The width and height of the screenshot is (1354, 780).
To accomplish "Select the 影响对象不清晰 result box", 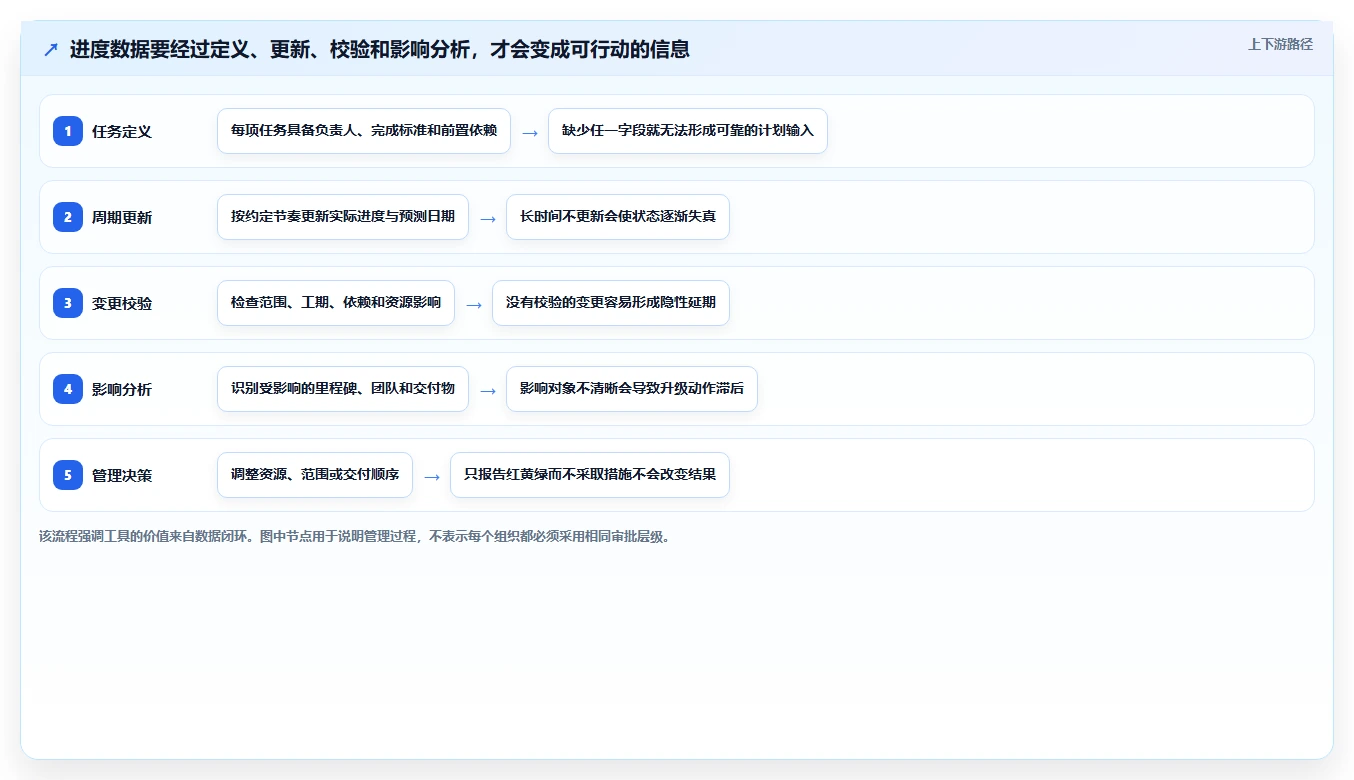I will 632,389.
